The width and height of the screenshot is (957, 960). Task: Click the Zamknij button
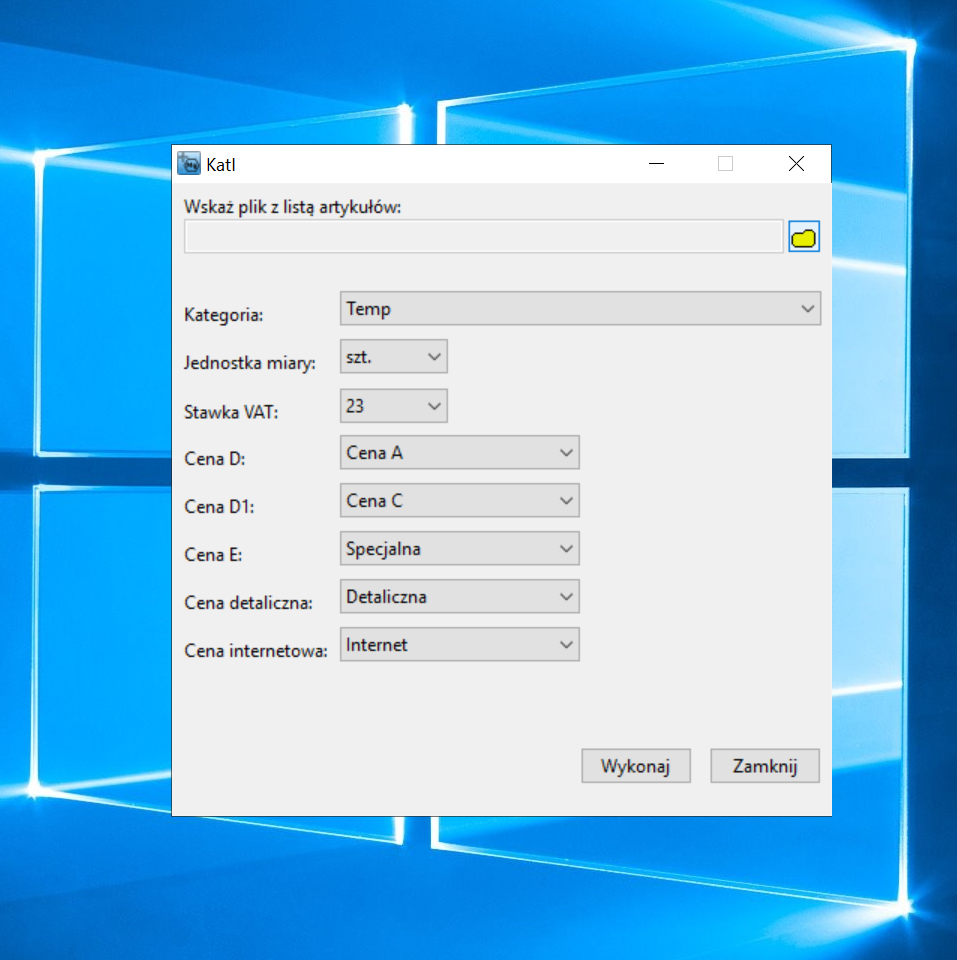click(x=765, y=766)
